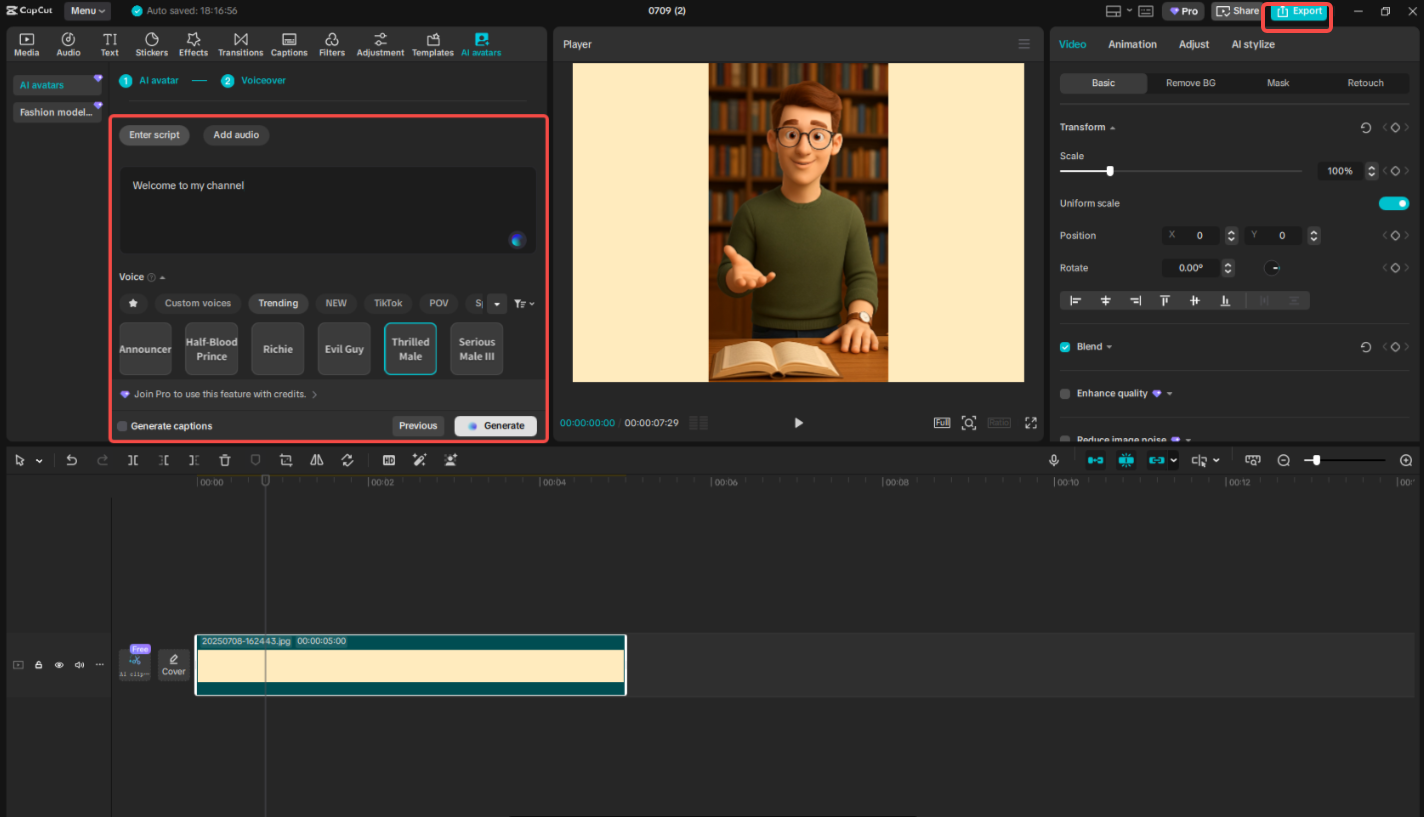Toggle Uniform scale off
1424x817 pixels.
1393,203
